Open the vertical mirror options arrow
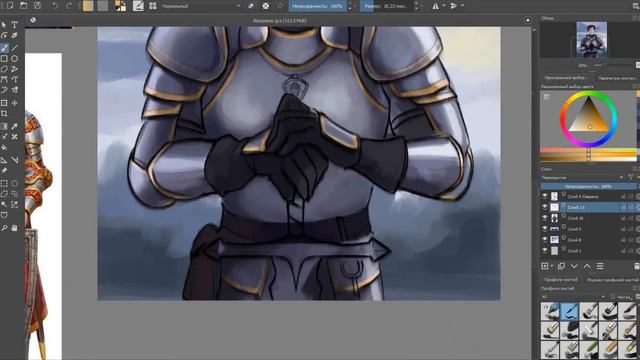Image resolution: width=640 pixels, height=360 pixels. tap(462, 6)
